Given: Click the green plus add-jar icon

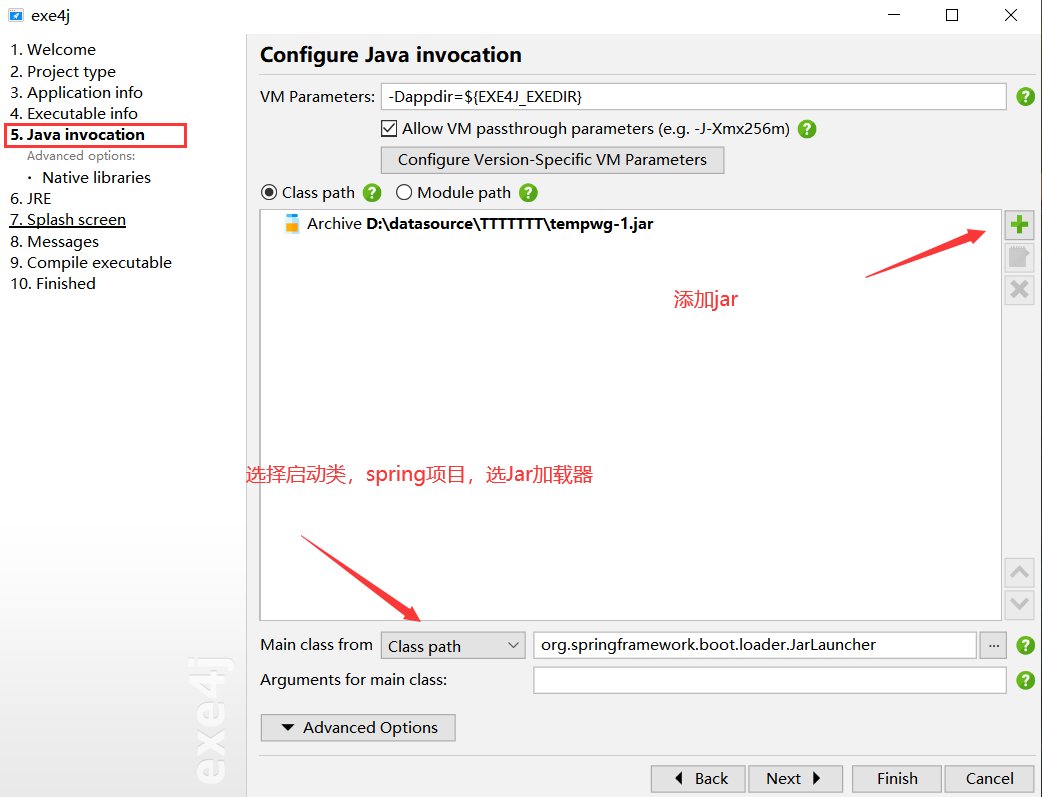Looking at the screenshot, I should pyautogui.click(x=1019, y=225).
